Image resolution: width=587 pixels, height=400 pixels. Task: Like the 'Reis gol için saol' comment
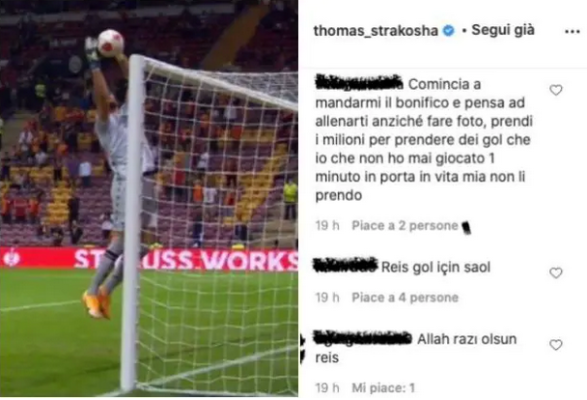point(556,273)
